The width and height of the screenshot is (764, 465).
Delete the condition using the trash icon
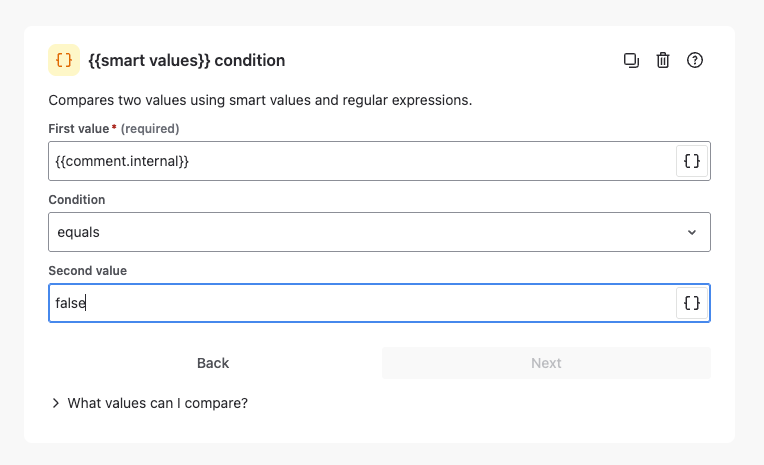tap(663, 60)
